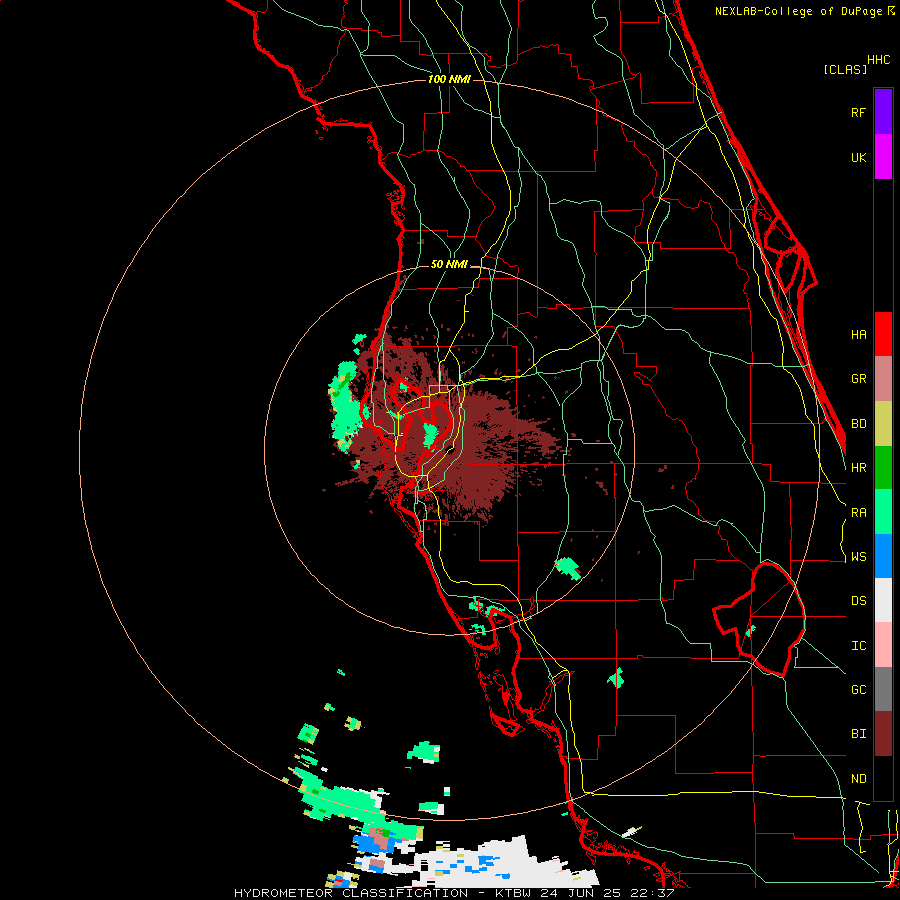Click the HHC product code label
The height and width of the screenshot is (900, 900).
(879, 60)
